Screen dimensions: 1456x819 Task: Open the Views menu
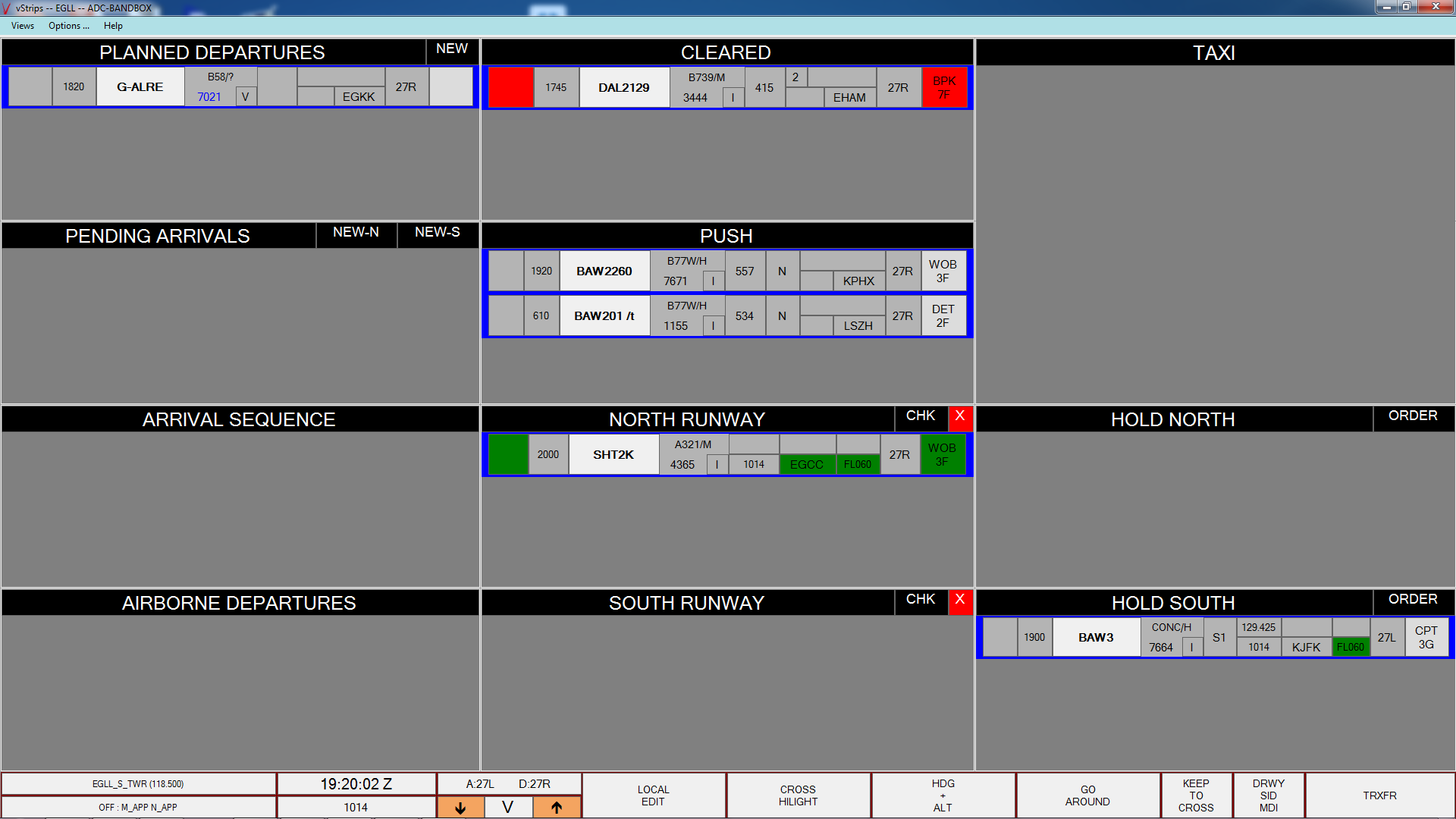21,26
